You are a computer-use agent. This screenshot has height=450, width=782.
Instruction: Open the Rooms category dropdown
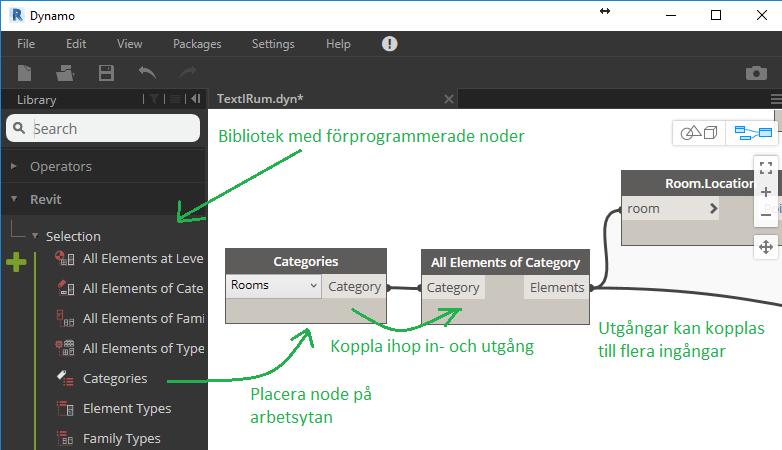(273, 286)
